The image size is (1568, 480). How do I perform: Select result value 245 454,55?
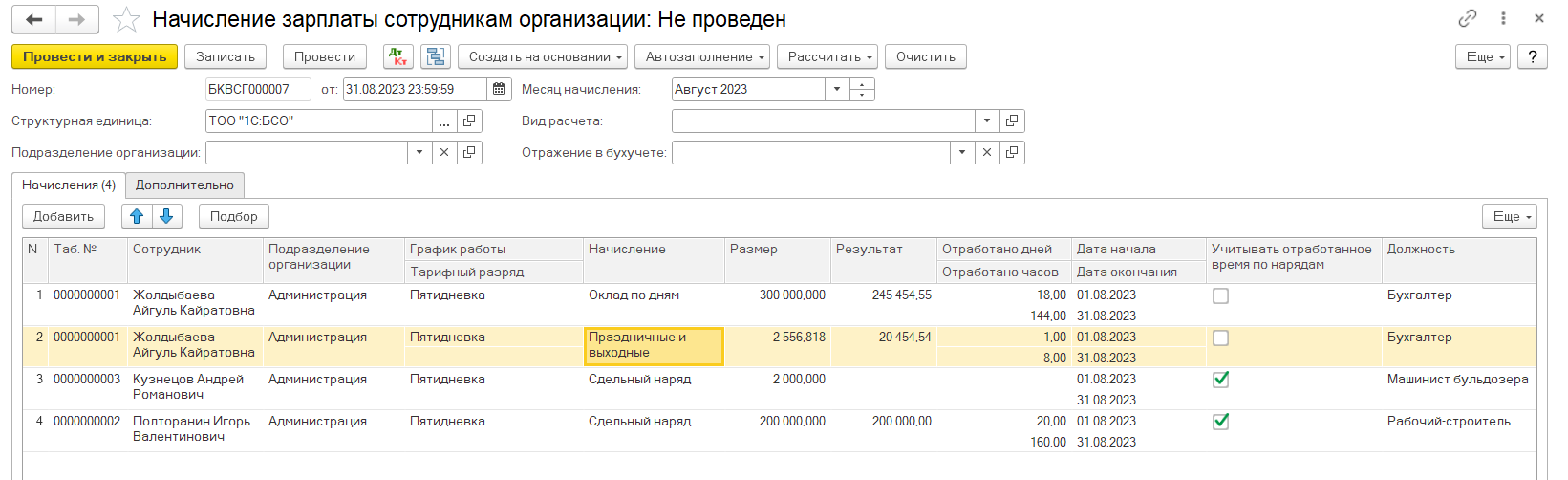(x=901, y=295)
